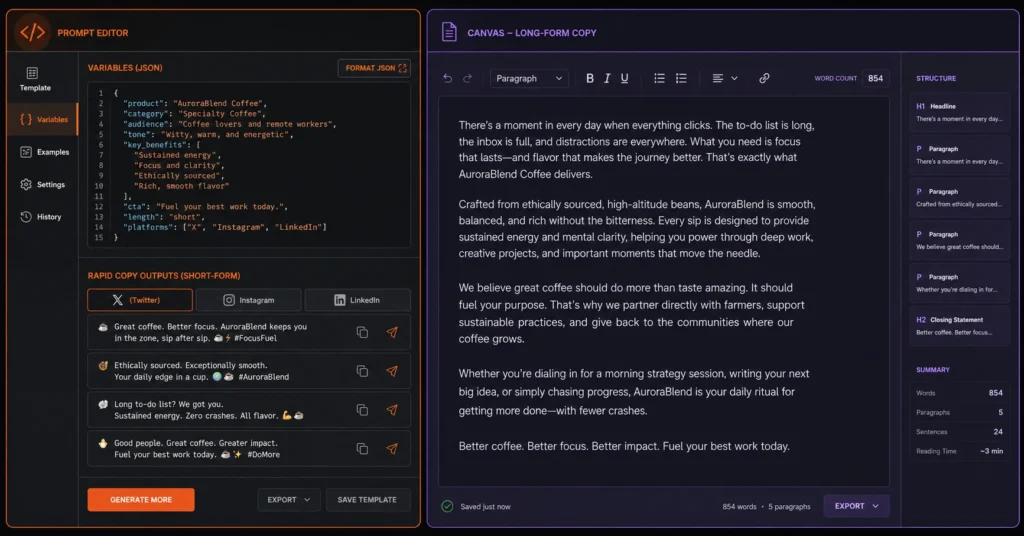Send the #AuroraBlend tweet output
Image resolution: width=1024 pixels, height=536 pixels.
pos(392,371)
